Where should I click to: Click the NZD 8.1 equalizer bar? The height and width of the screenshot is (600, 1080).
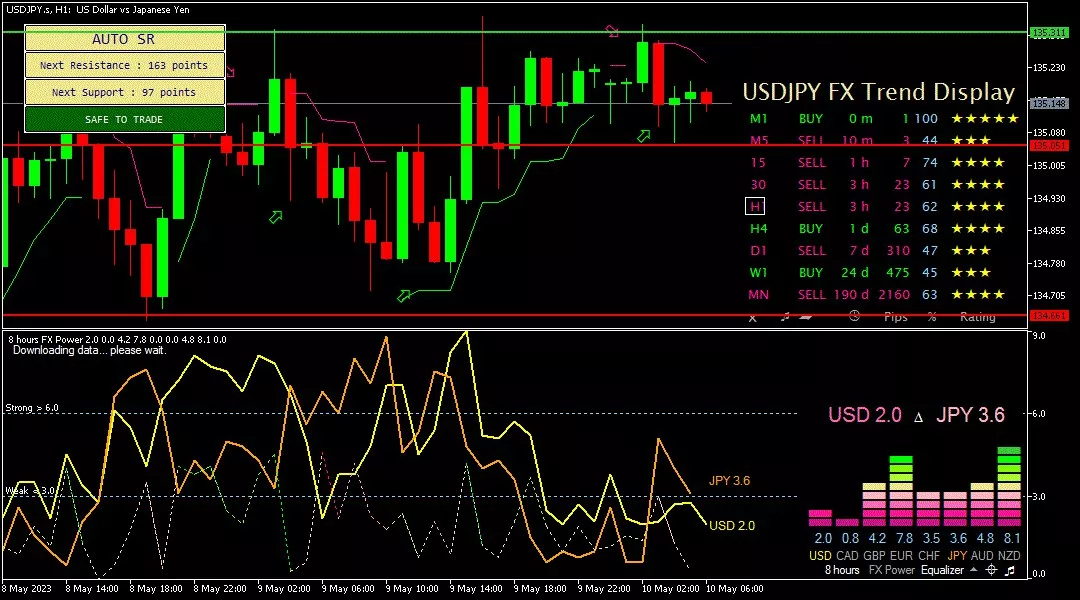(1009, 487)
